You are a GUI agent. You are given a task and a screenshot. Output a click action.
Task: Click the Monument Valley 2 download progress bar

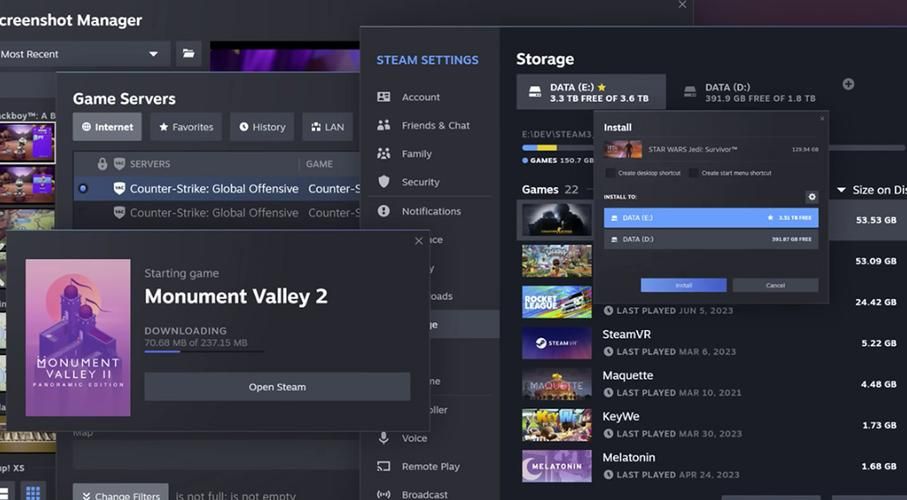pyautogui.click(x=204, y=351)
